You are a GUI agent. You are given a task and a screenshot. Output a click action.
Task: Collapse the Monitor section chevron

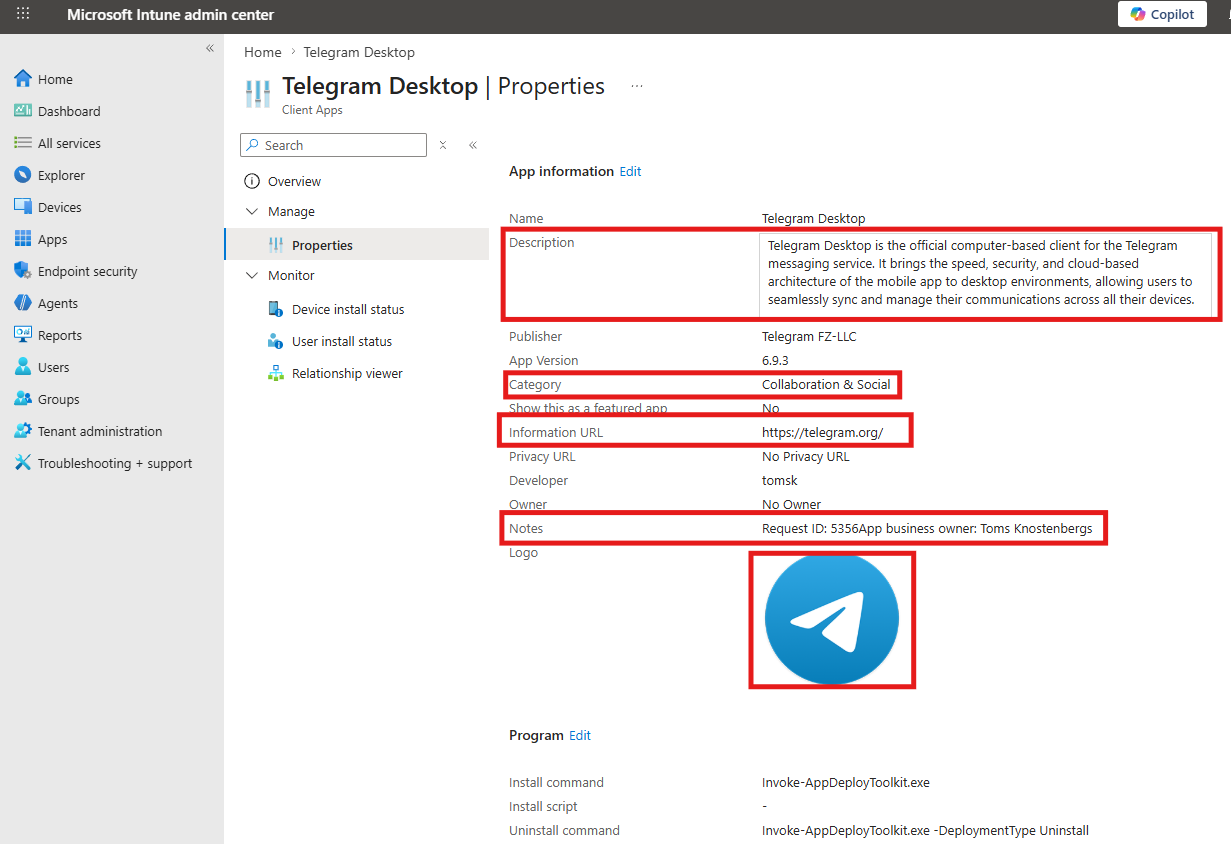pos(251,275)
